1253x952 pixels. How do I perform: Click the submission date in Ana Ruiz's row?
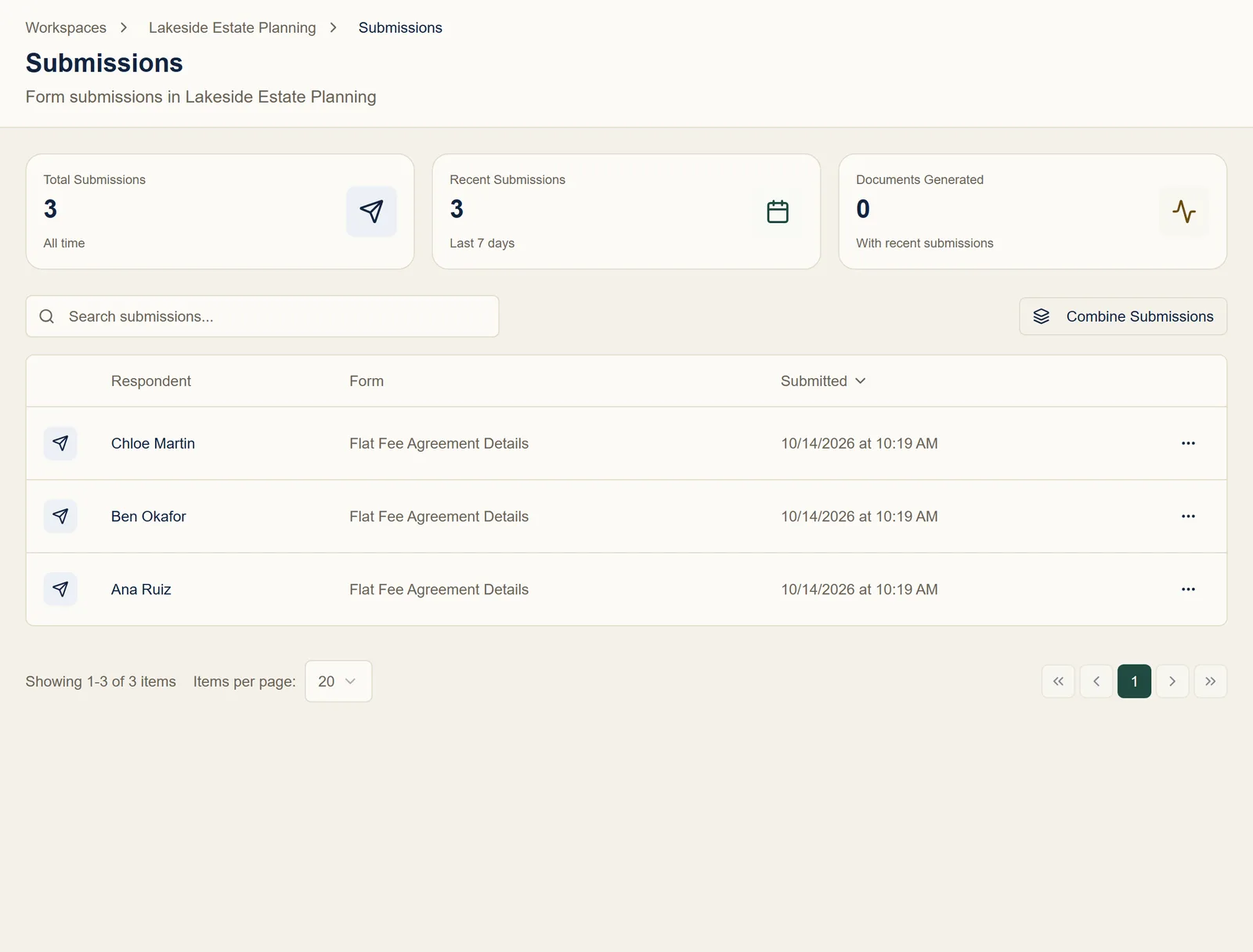[x=859, y=589]
